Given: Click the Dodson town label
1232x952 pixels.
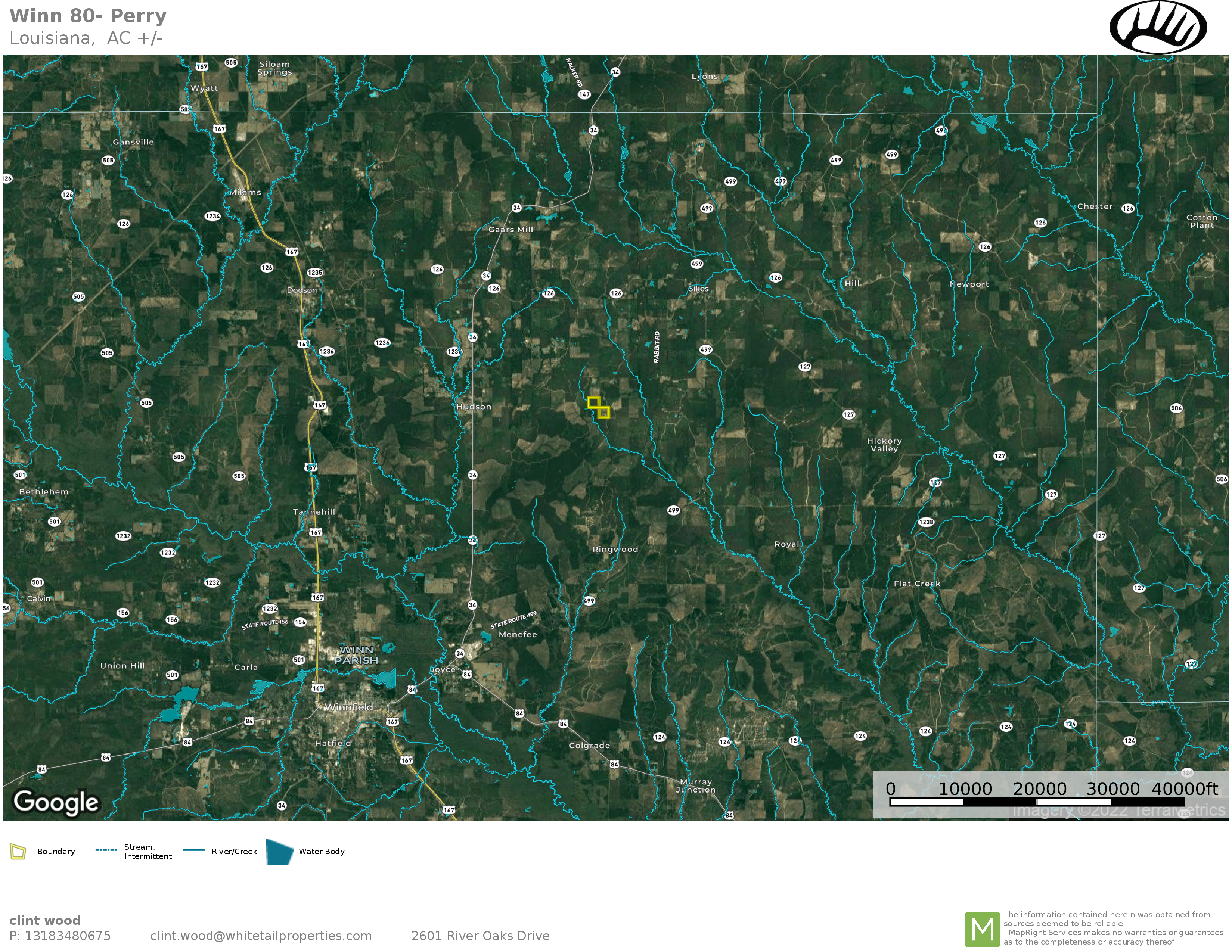Looking at the screenshot, I should tap(302, 290).
